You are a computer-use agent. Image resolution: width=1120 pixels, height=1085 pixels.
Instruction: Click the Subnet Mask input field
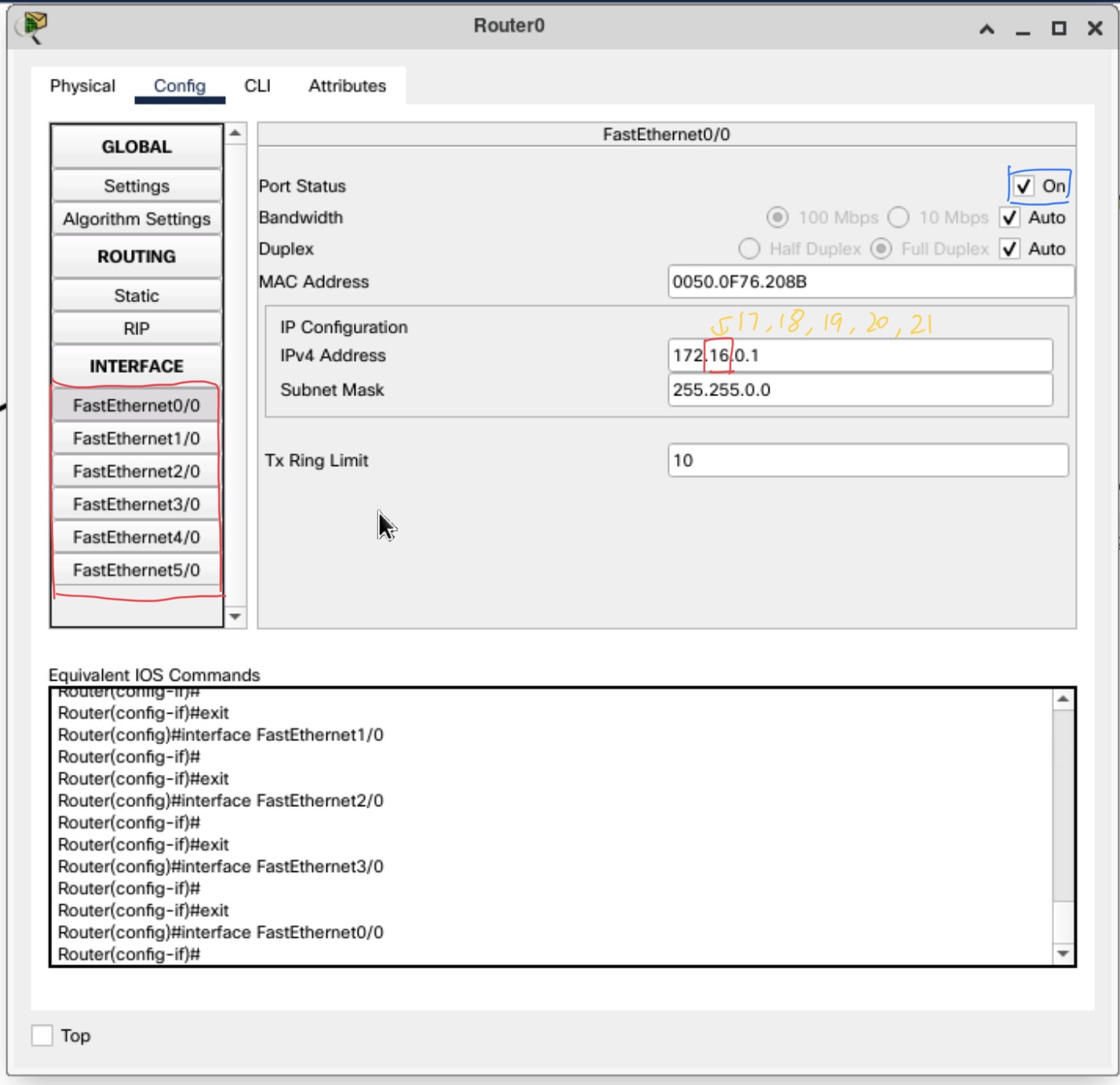pos(859,390)
